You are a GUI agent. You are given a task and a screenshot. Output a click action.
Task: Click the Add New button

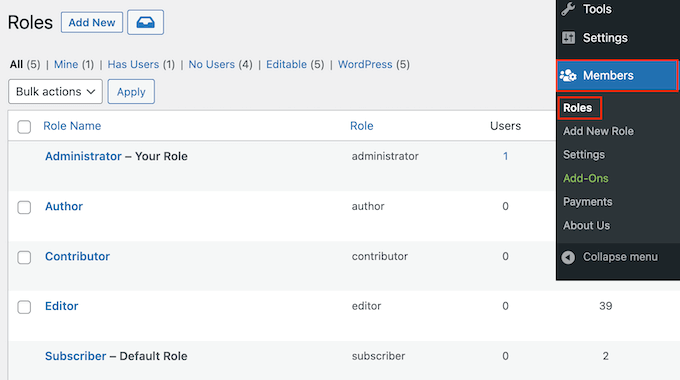(x=92, y=22)
